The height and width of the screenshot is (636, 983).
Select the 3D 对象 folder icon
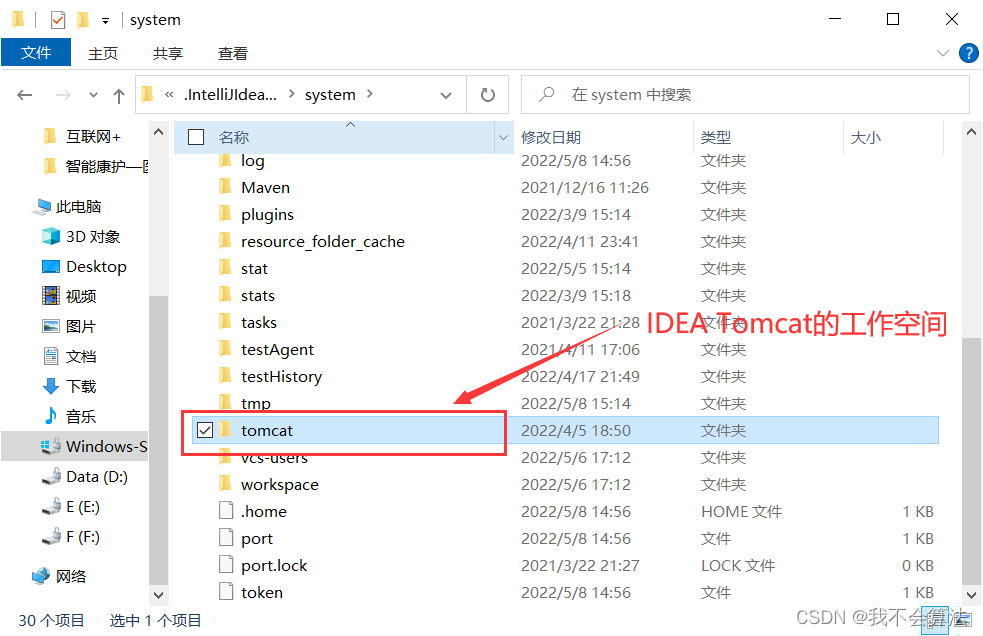pos(51,236)
